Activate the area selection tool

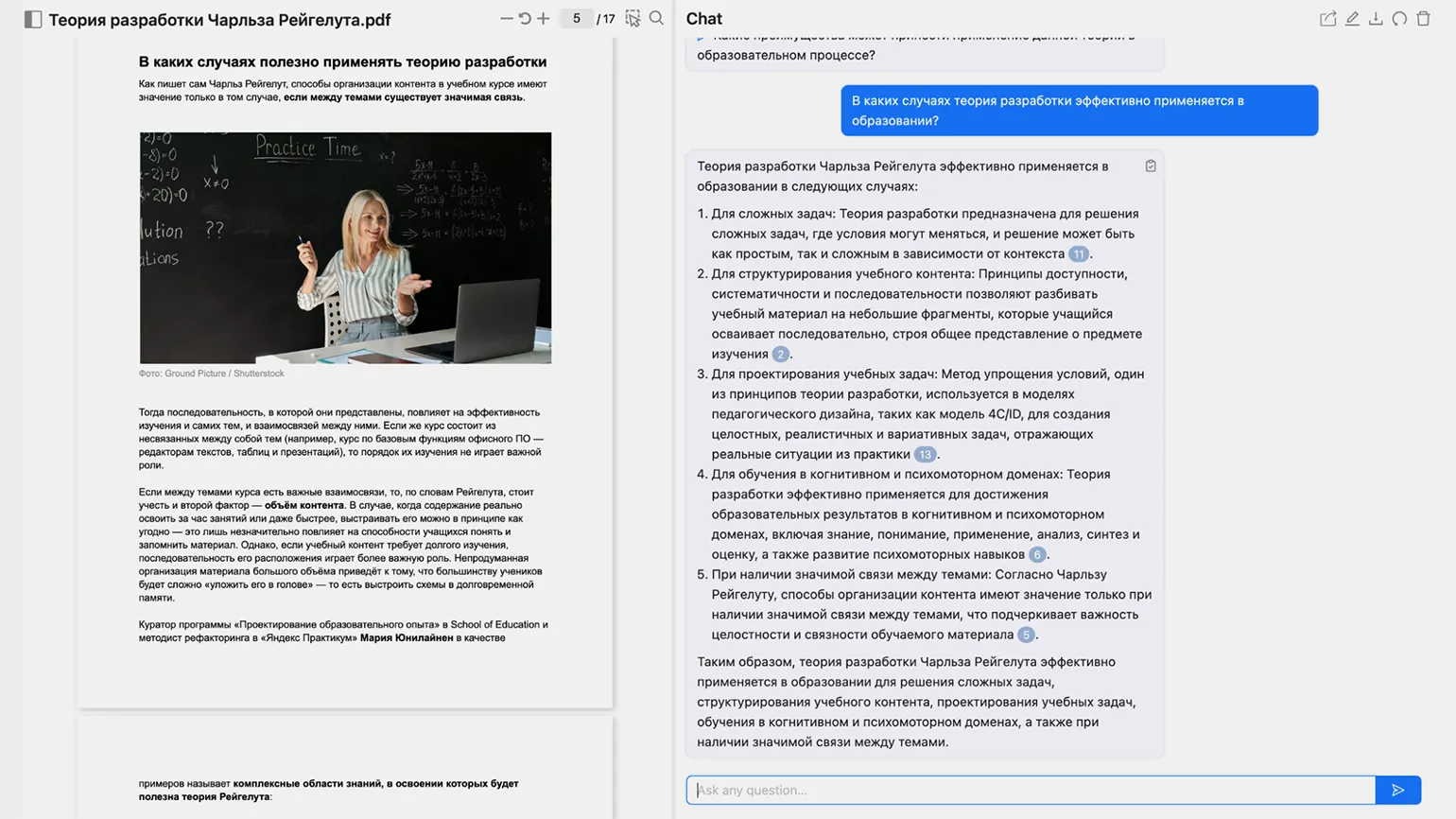[x=633, y=18]
